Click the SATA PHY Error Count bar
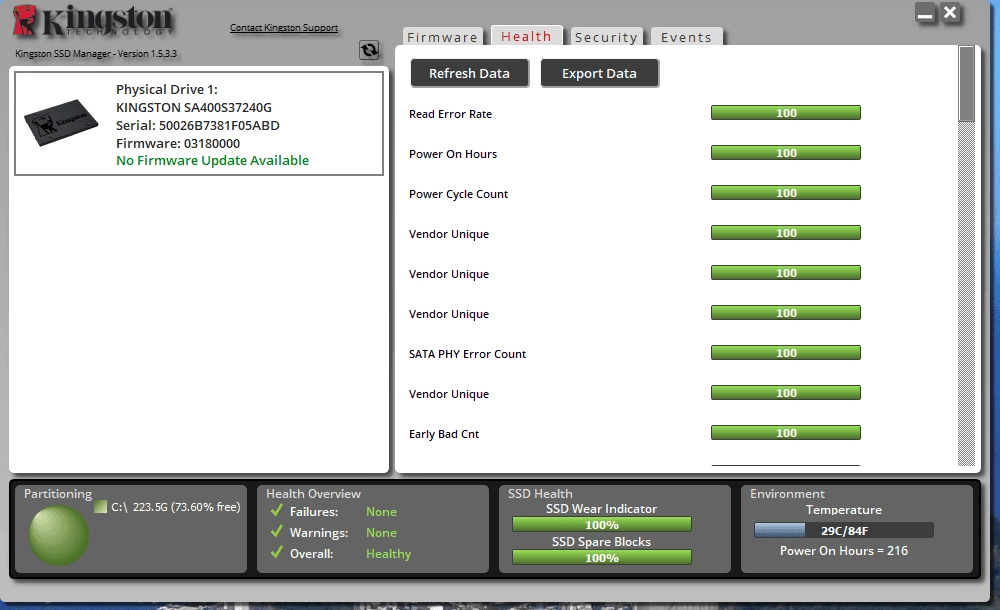 pos(786,353)
